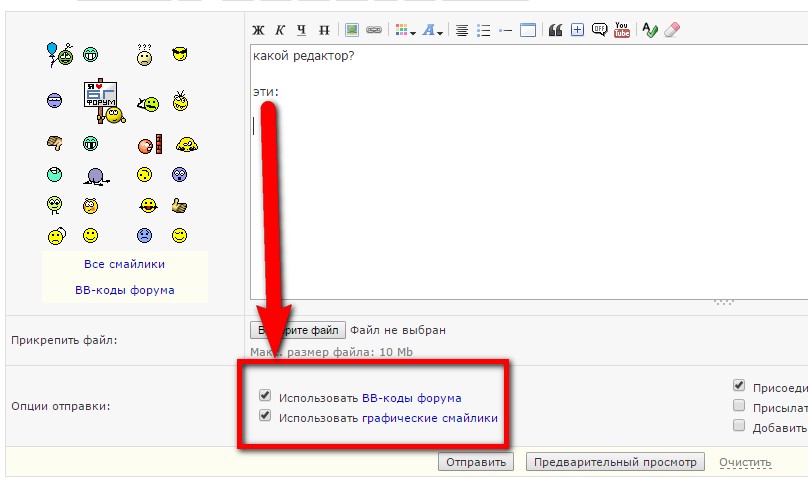This screenshot has width=808, height=486.
Task: Click the Выберите файл upload button
Action: coord(298,329)
